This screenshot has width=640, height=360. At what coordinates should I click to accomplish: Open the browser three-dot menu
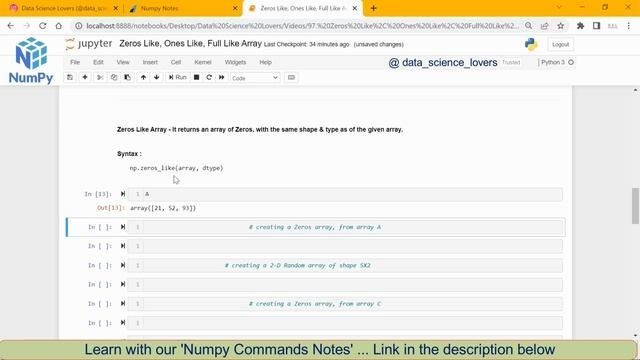629,26
